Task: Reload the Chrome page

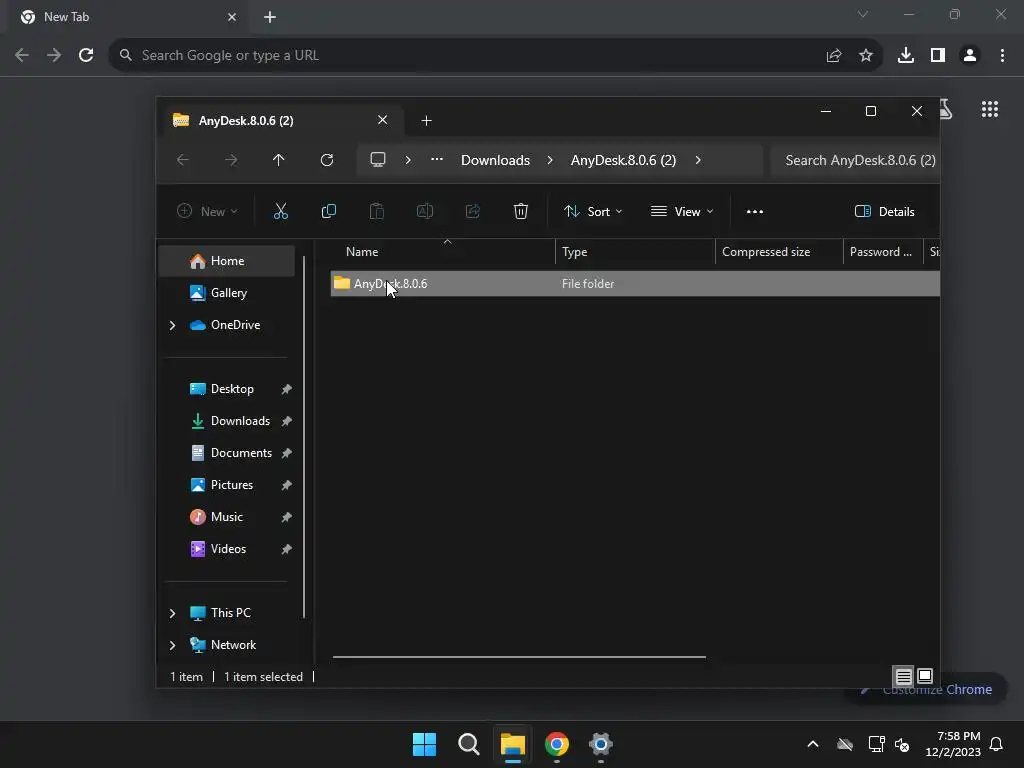Action: click(x=86, y=55)
